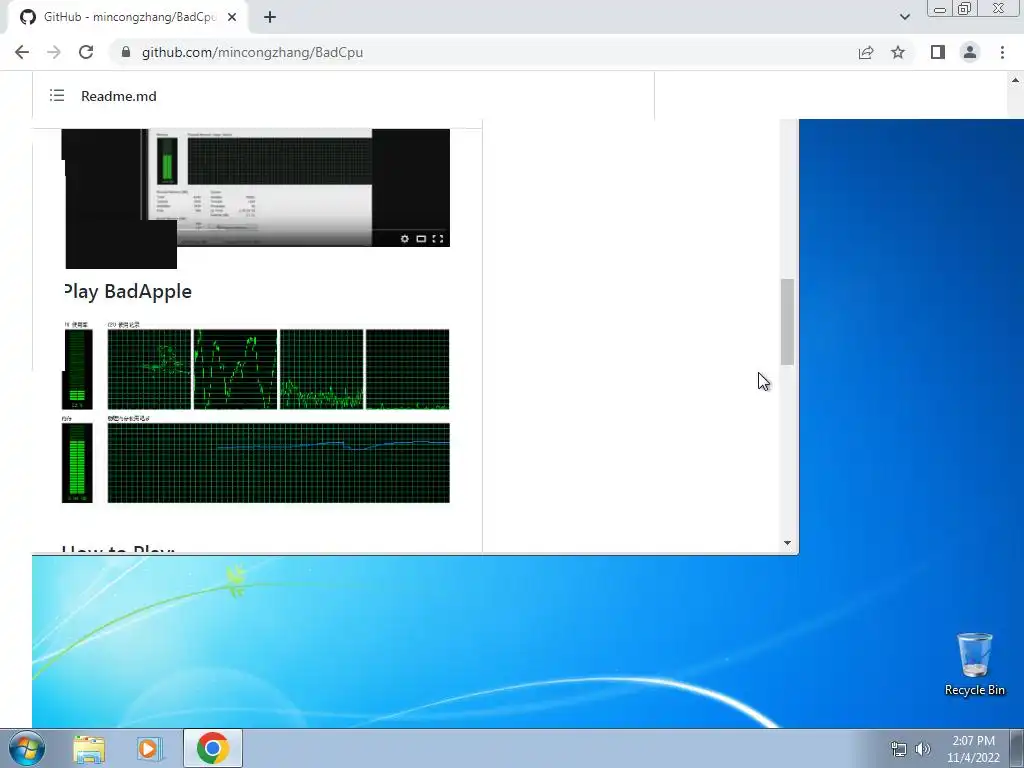Open the Windows Start menu
This screenshot has height=768, width=1024.
tap(26, 748)
